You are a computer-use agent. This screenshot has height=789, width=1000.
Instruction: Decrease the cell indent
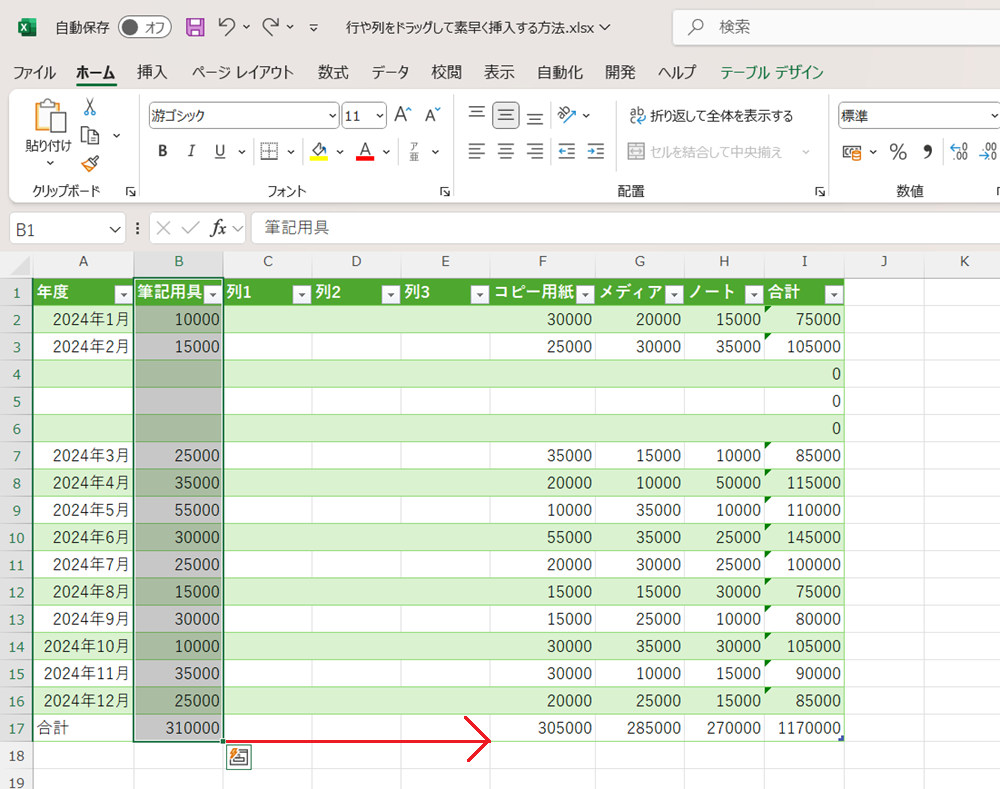coord(566,151)
